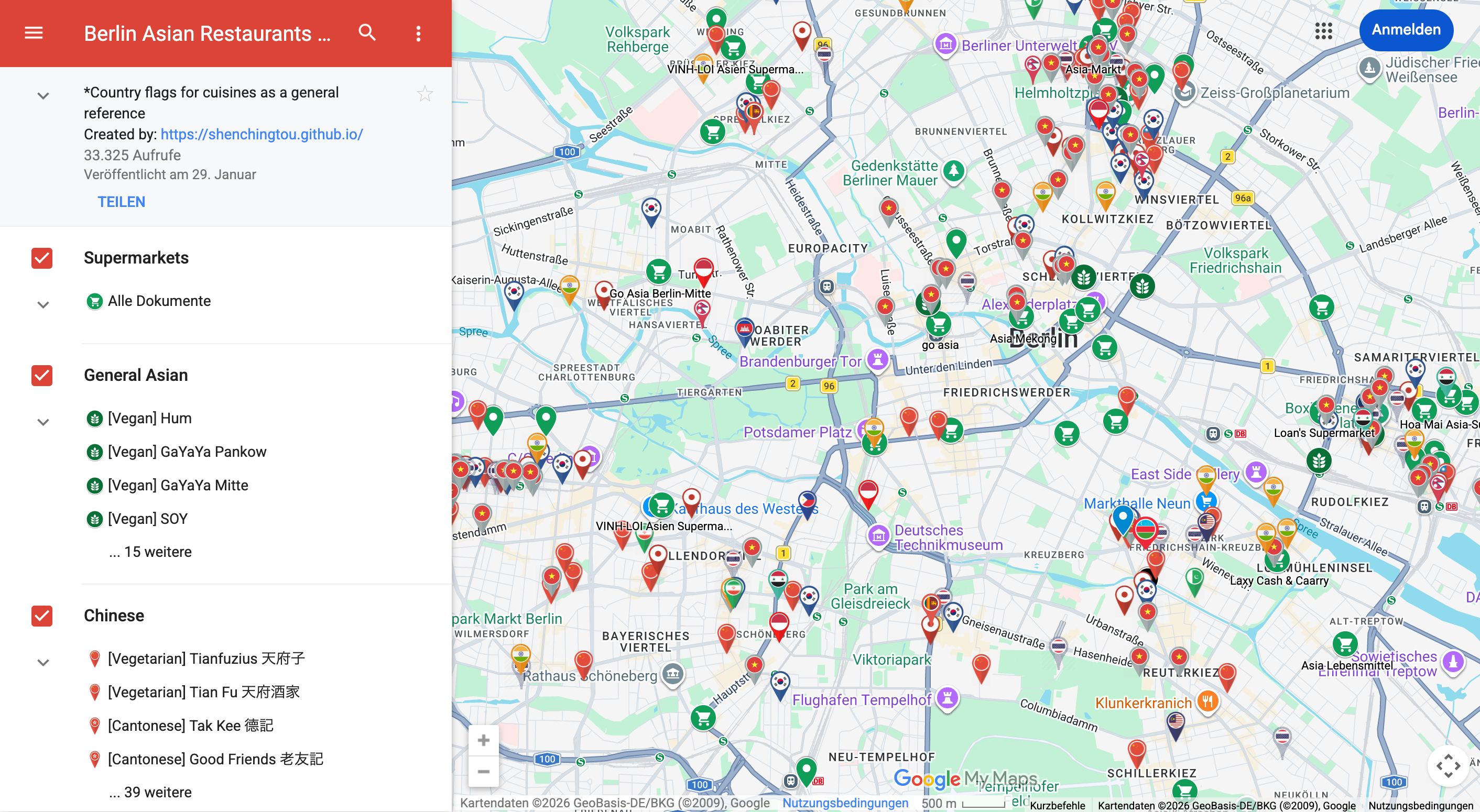
Task: Click the Brandenburger Tor landmark icon
Action: (x=877, y=360)
